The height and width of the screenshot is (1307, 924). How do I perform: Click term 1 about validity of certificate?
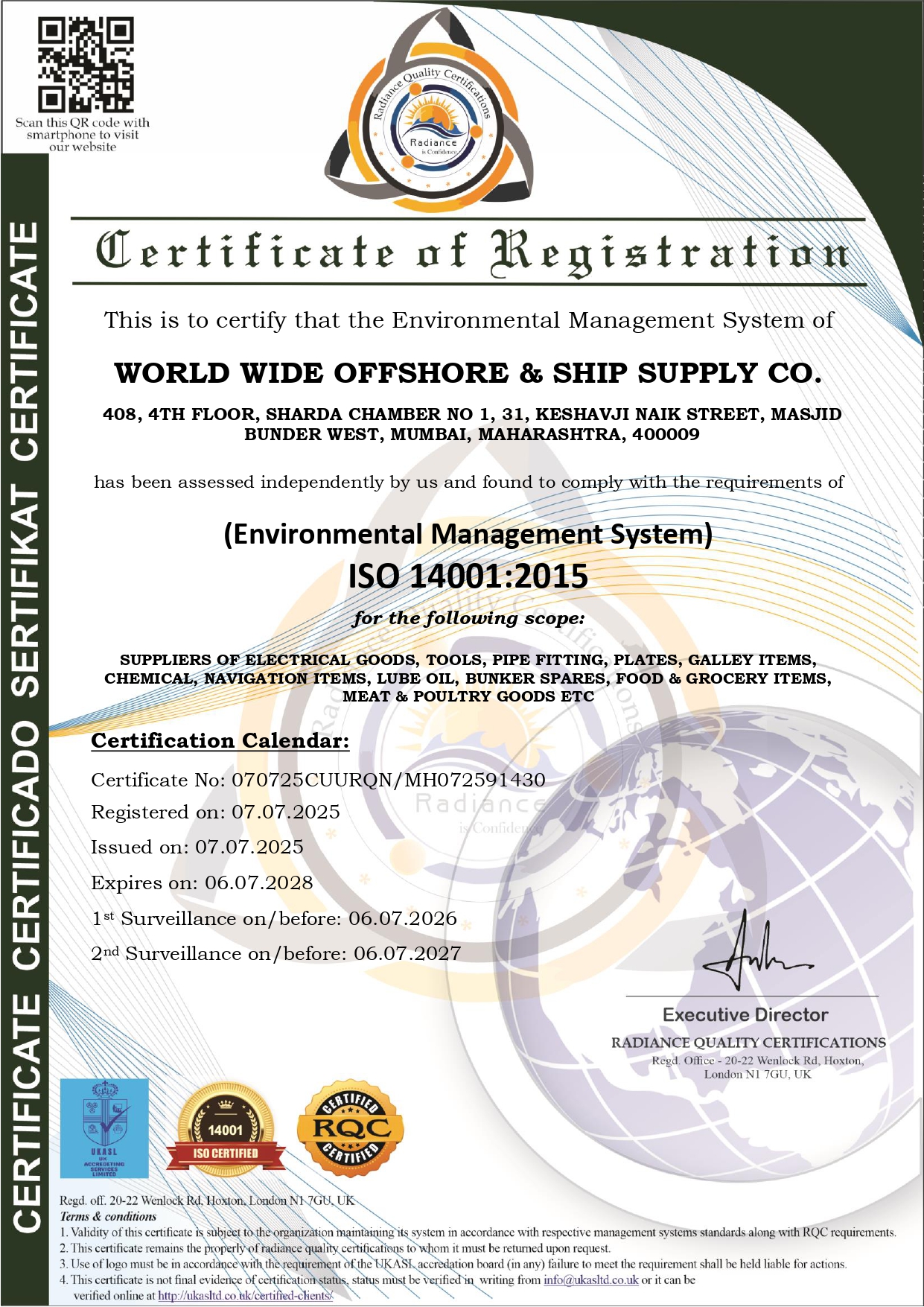[477, 1233]
